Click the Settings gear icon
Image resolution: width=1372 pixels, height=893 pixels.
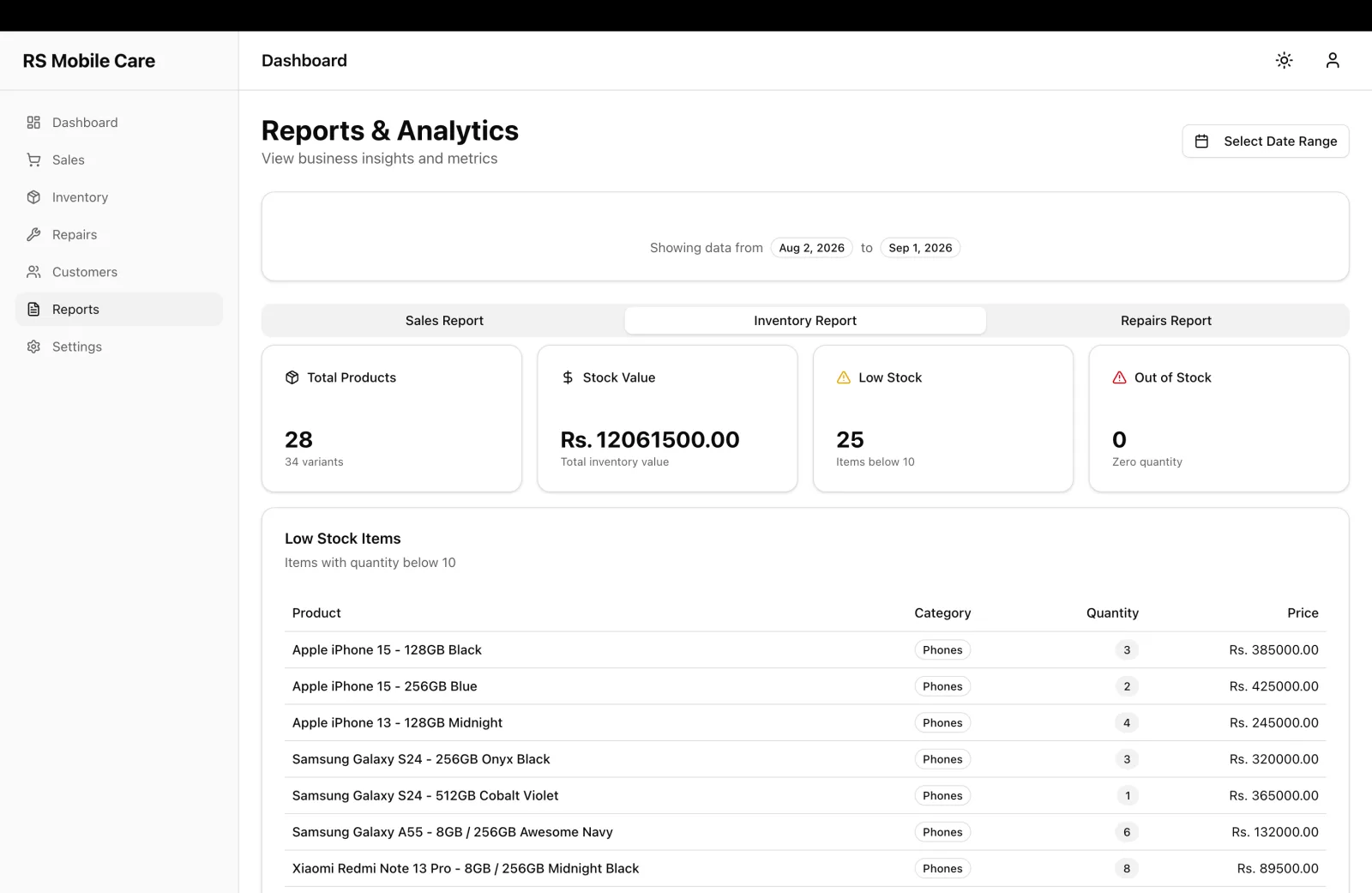[33, 347]
